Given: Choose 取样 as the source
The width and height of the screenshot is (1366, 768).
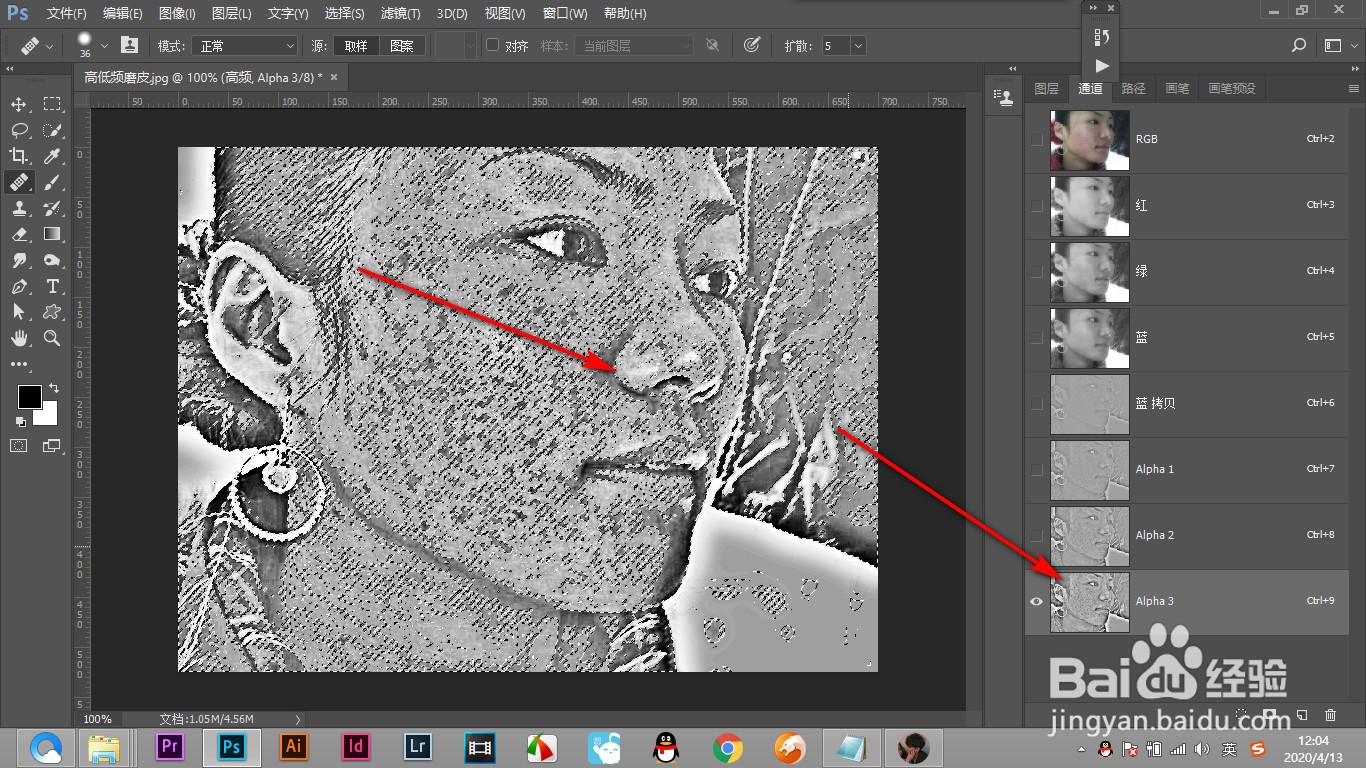Looking at the screenshot, I should (x=356, y=46).
